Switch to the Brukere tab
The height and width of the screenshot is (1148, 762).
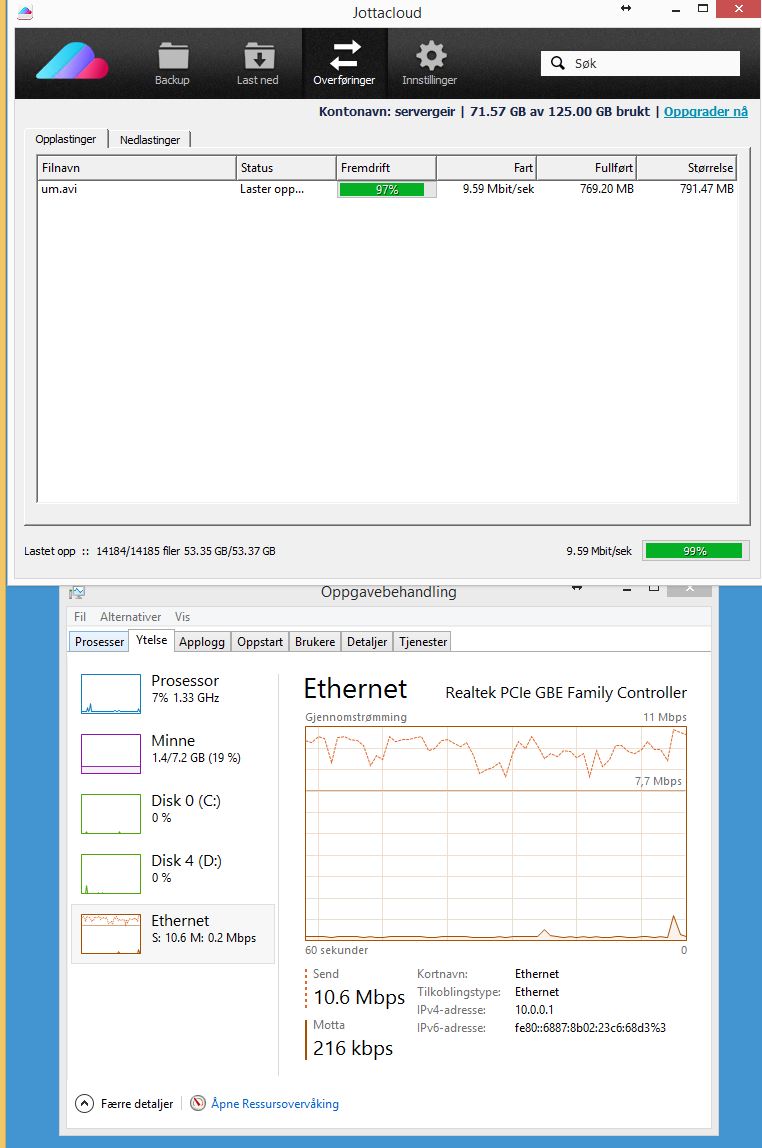click(x=315, y=641)
